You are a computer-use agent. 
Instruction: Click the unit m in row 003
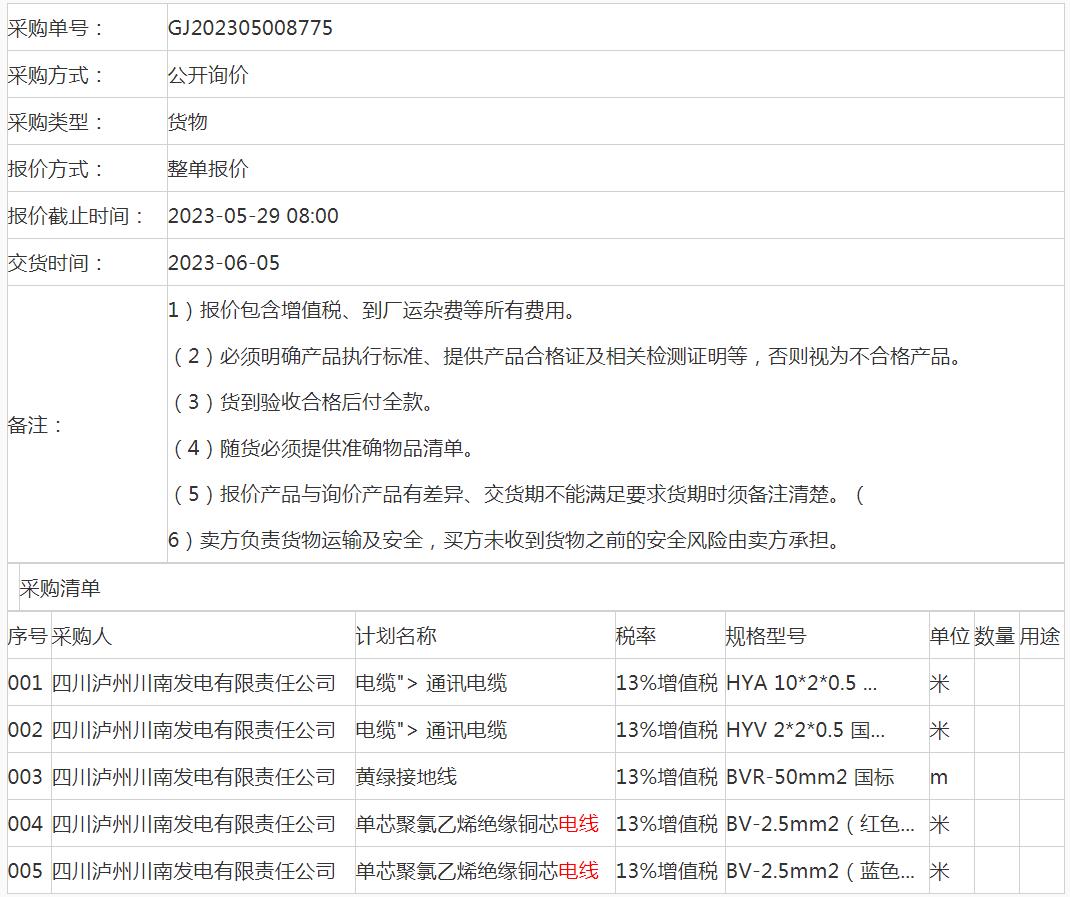point(939,778)
